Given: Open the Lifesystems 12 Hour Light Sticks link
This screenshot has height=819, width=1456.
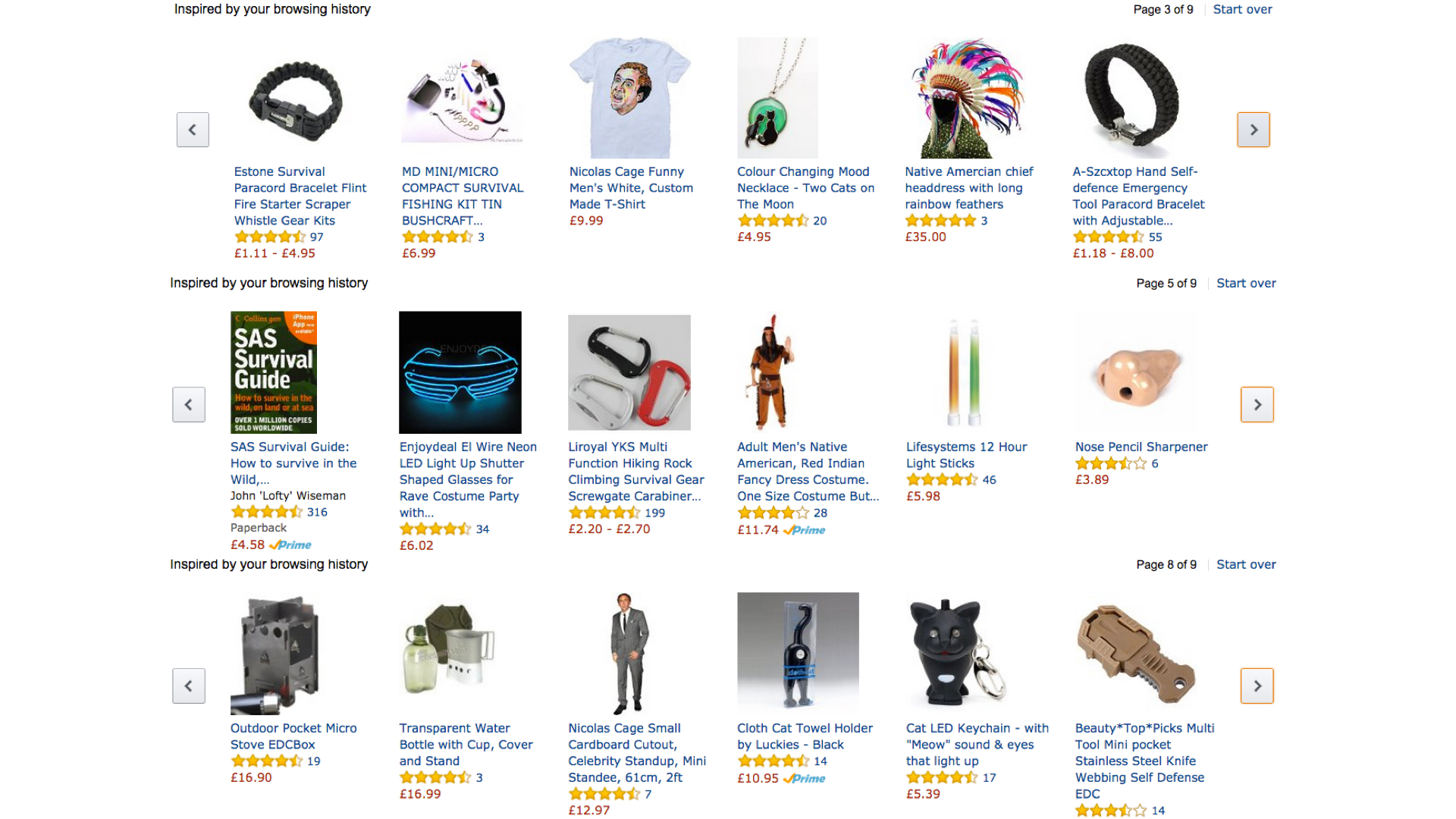Looking at the screenshot, I should pos(966,455).
